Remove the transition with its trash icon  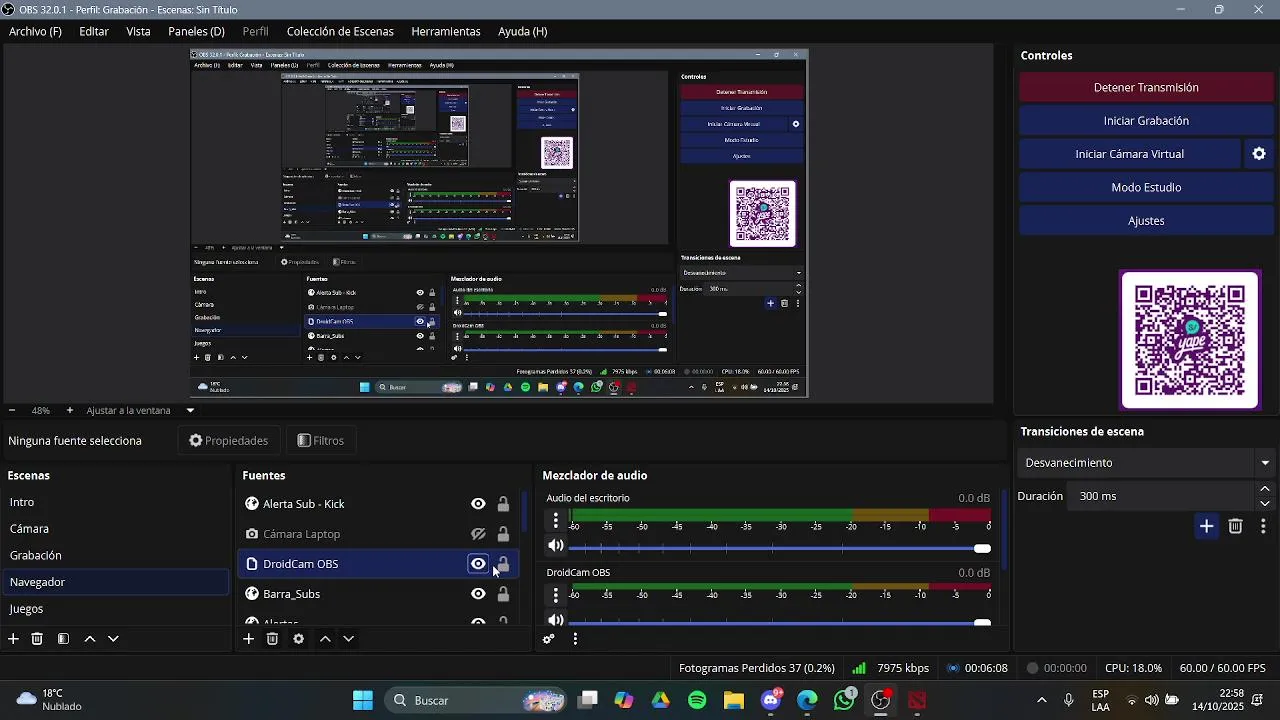pyautogui.click(x=1236, y=526)
